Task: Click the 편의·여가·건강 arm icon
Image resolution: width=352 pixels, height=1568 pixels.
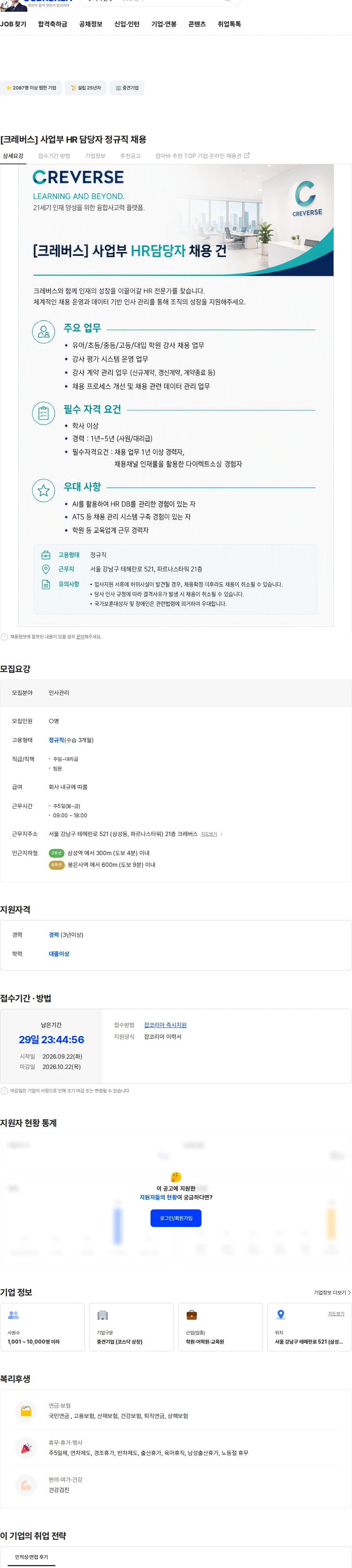Action: [26, 1485]
